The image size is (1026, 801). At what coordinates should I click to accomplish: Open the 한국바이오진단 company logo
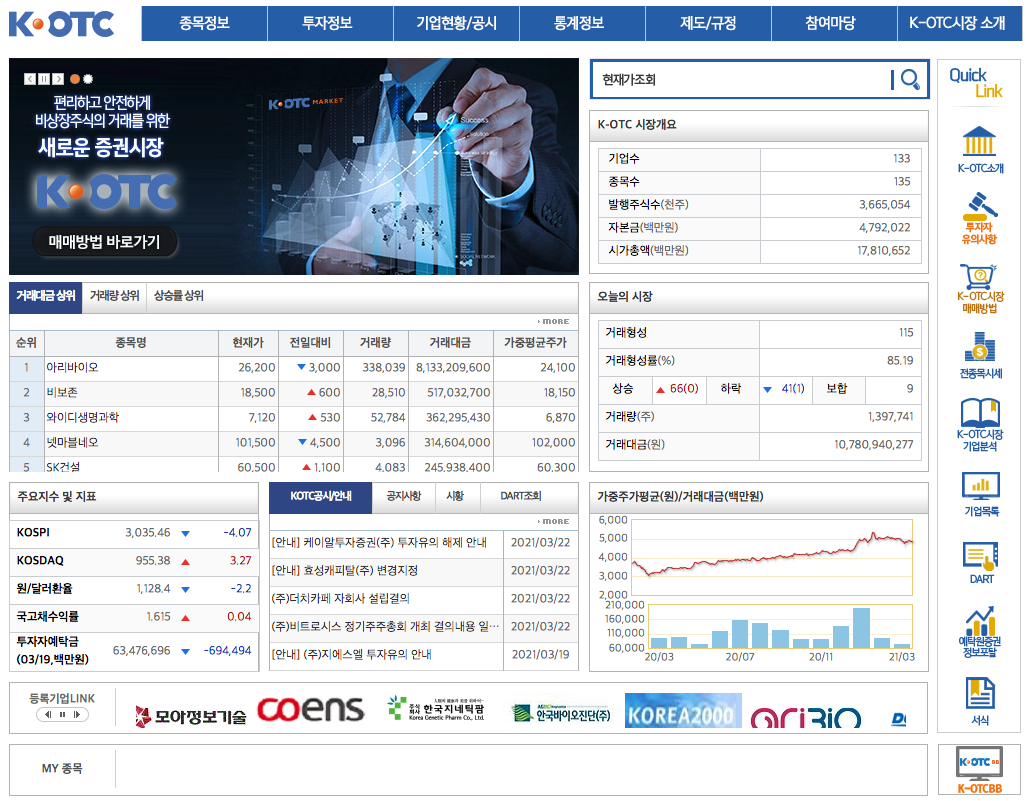(561, 713)
